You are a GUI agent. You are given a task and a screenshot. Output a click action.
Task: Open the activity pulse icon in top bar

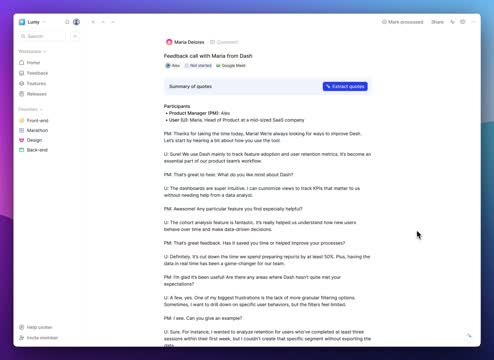coord(452,22)
